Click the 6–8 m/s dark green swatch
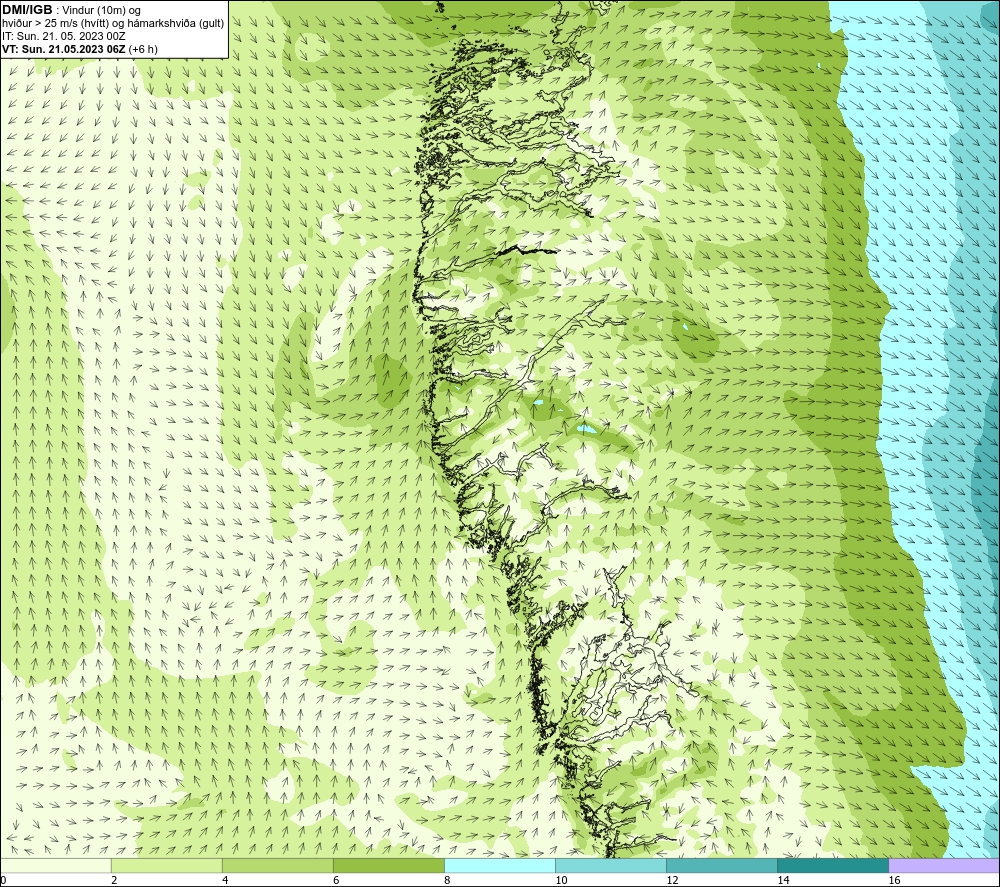1000x887 pixels. click(x=388, y=865)
